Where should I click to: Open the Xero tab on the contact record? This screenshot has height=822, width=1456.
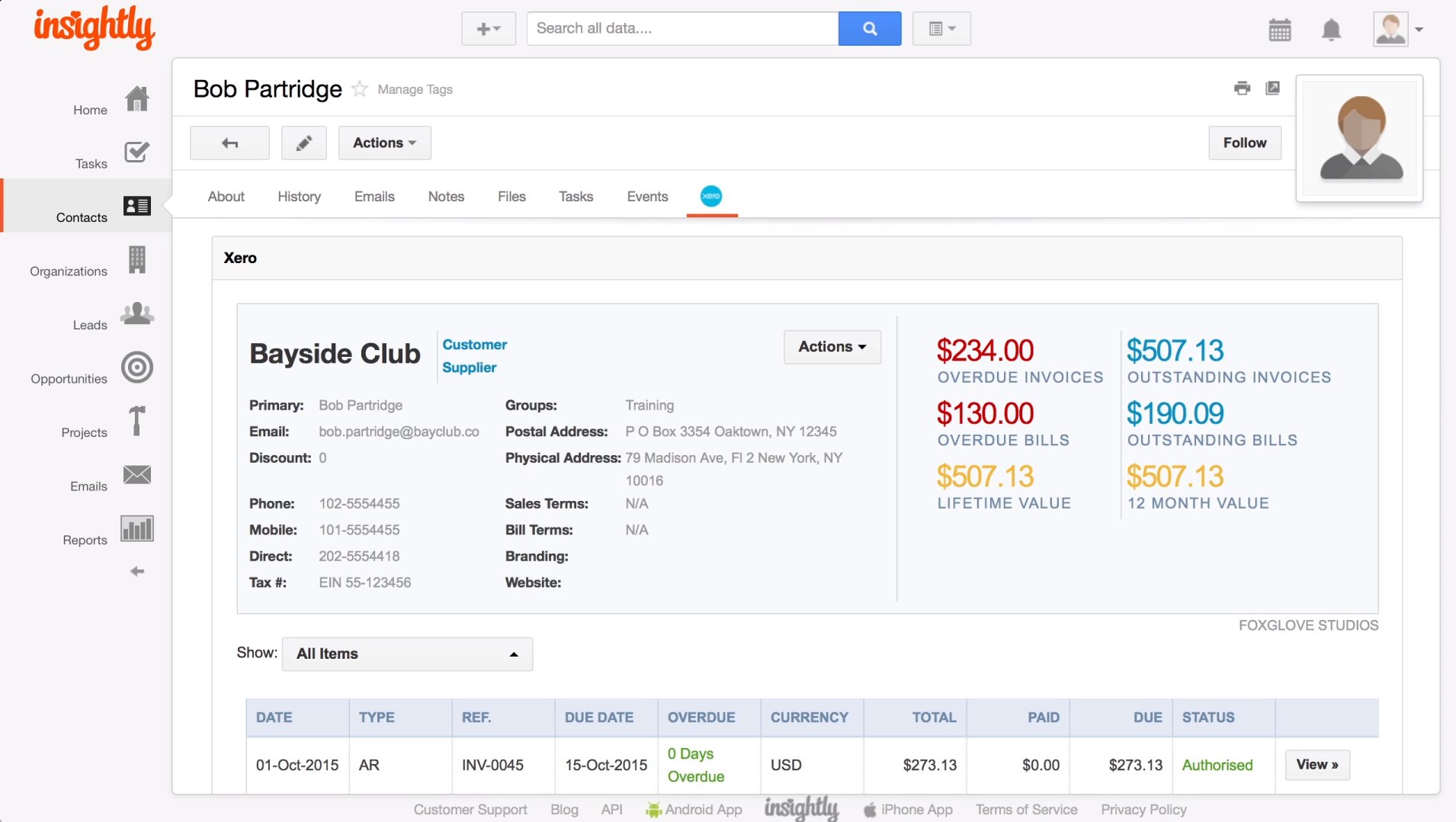(x=711, y=196)
